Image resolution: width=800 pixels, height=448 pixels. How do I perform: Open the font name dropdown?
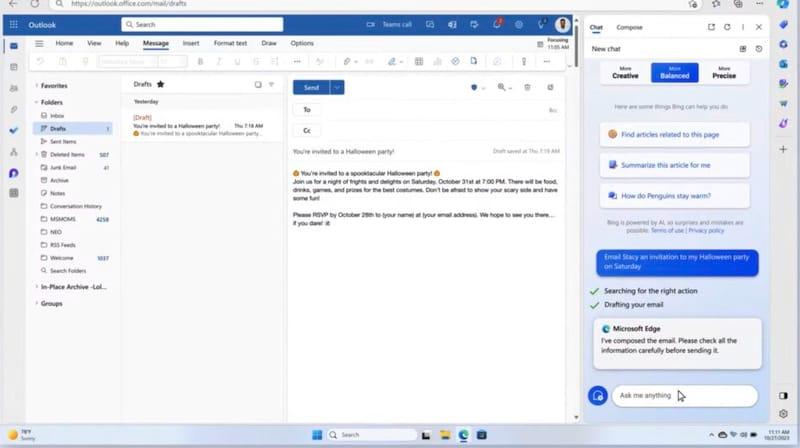[x=128, y=61]
